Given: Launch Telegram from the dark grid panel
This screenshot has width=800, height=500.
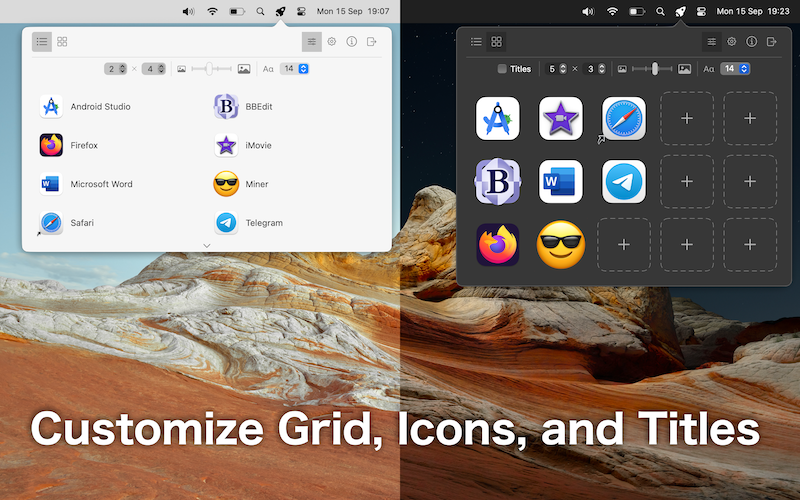Looking at the screenshot, I should click(x=624, y=182).
